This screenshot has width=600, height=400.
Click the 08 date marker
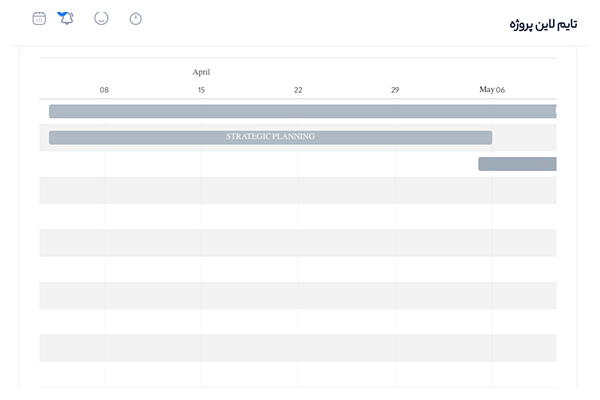pyautogui.click(x=104, y=90)
